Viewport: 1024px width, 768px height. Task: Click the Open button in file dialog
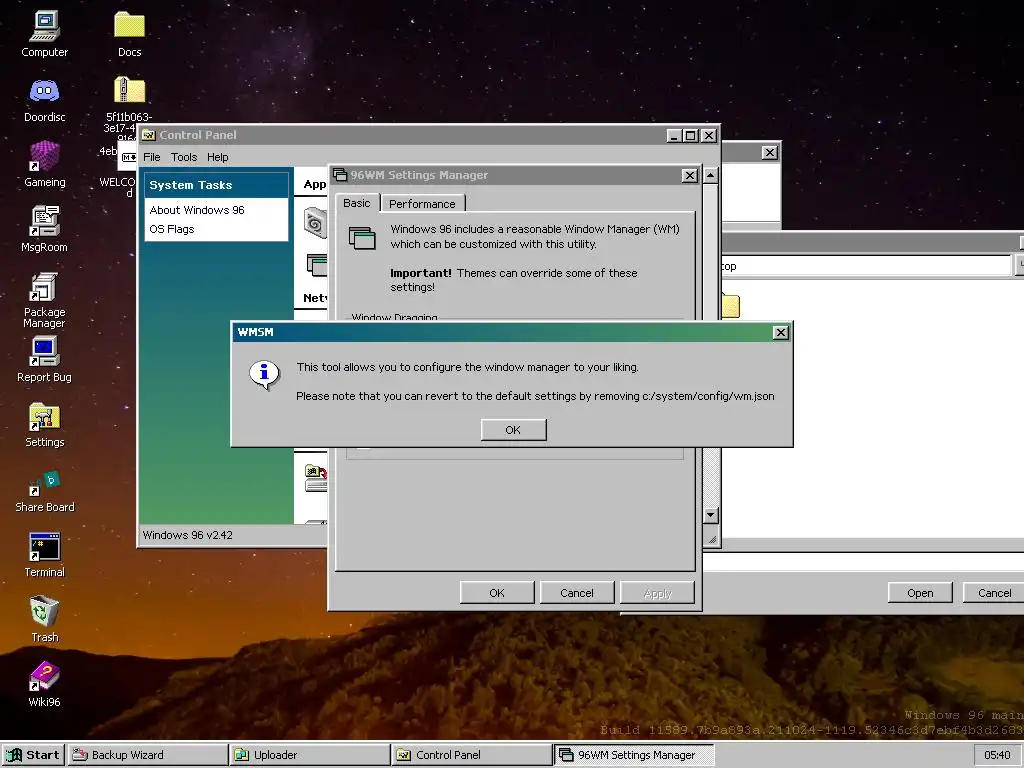920,593
